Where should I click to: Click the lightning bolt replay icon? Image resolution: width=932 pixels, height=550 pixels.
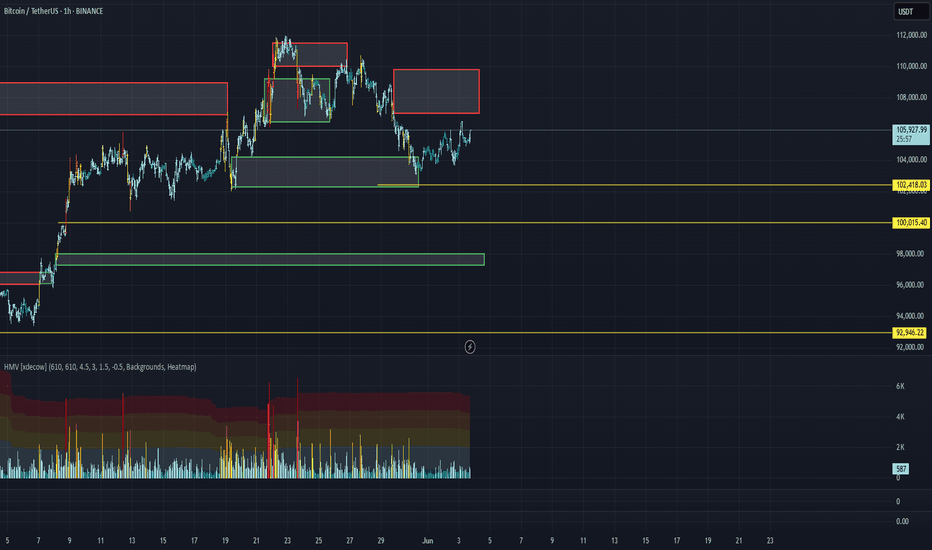click(470, 347)
